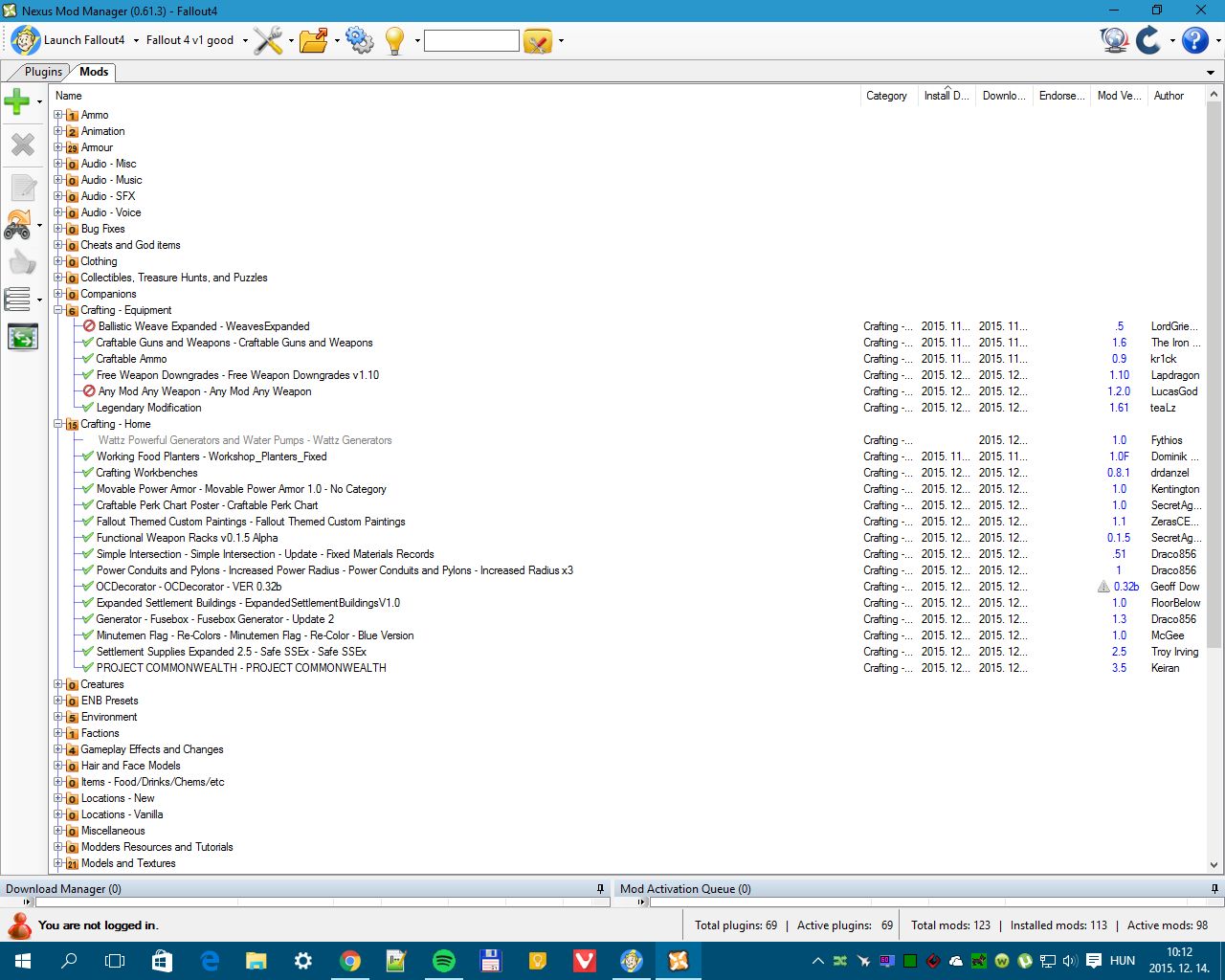The image size is (1225, 980).
Task: Select the Gameplay Effects and Changes category
Action: [151, 749]
